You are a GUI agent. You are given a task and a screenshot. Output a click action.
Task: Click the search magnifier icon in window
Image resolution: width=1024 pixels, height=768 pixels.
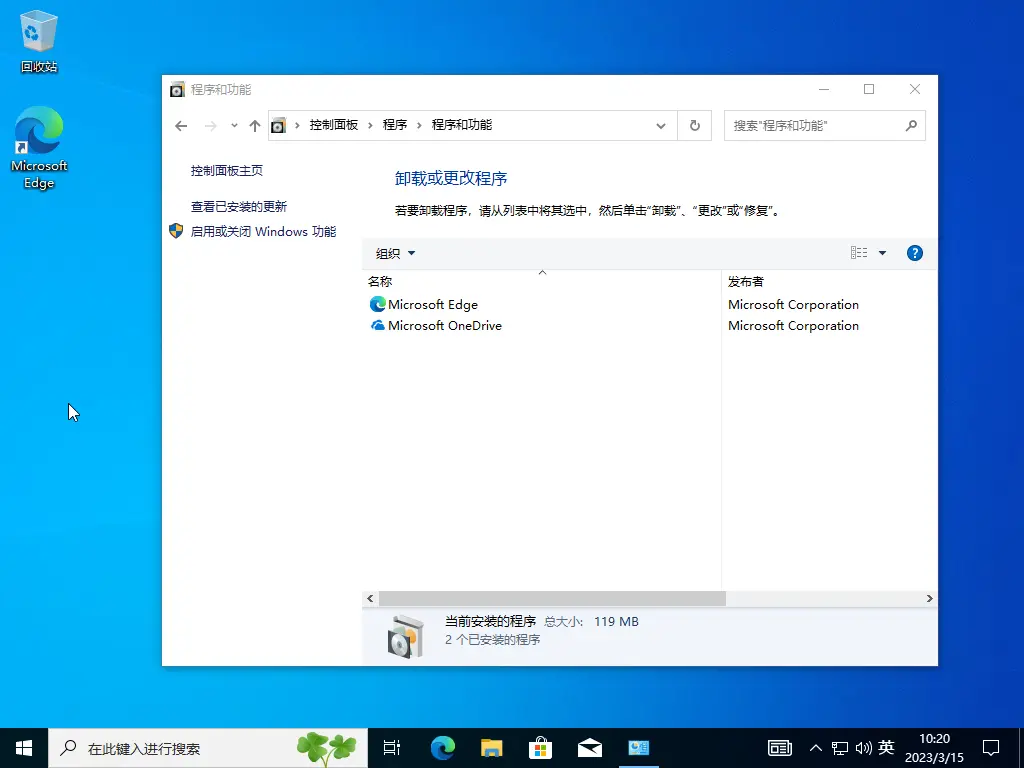point(911,125)
